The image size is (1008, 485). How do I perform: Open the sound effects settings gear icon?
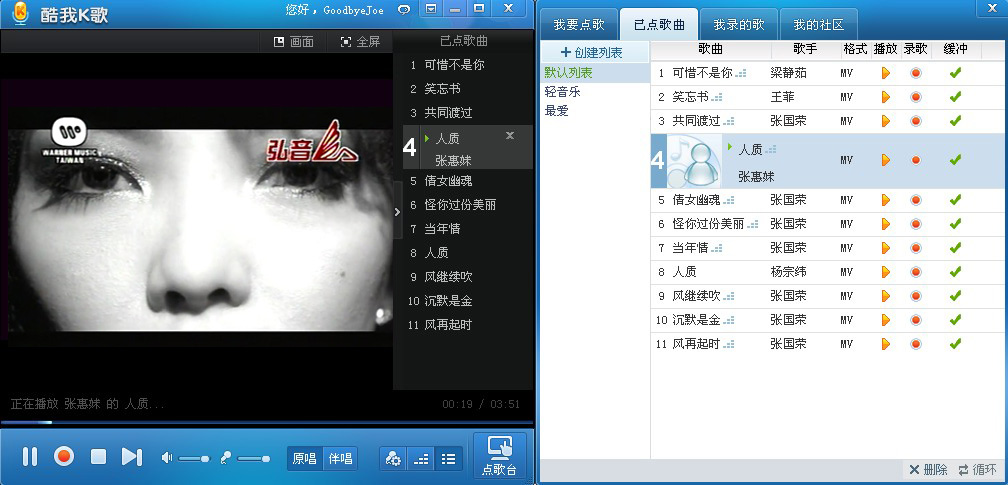click(393, 459)
